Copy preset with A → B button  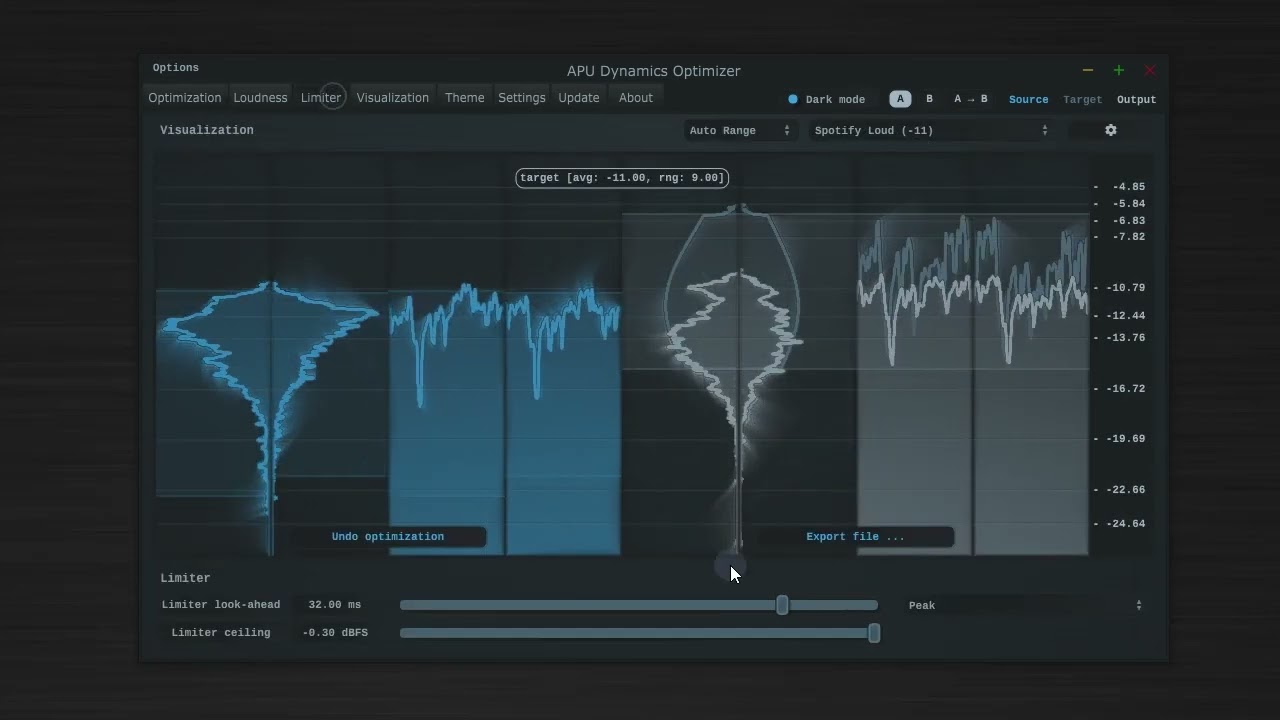coord(970,99)
